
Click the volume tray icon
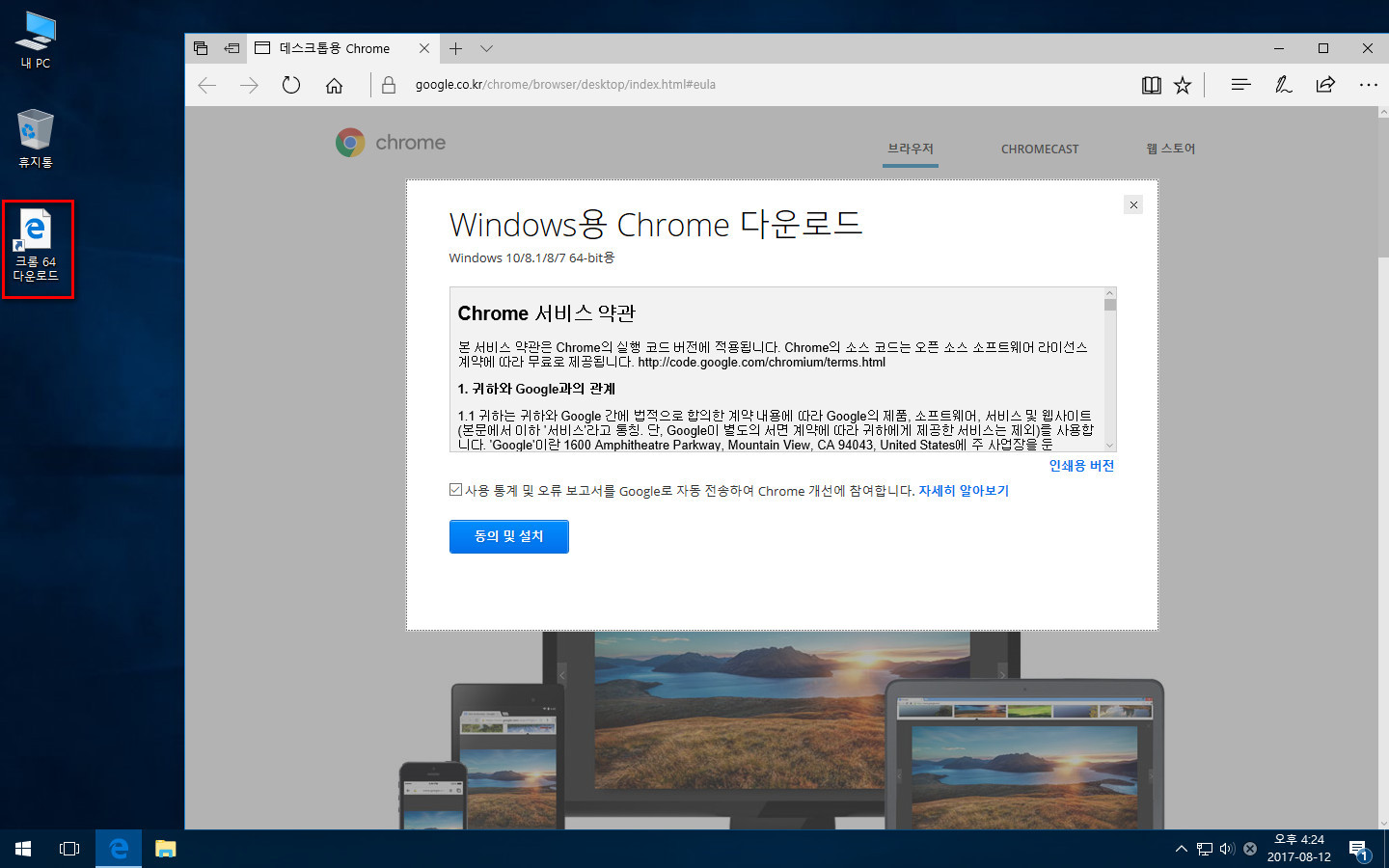(x=1227, y=849)
